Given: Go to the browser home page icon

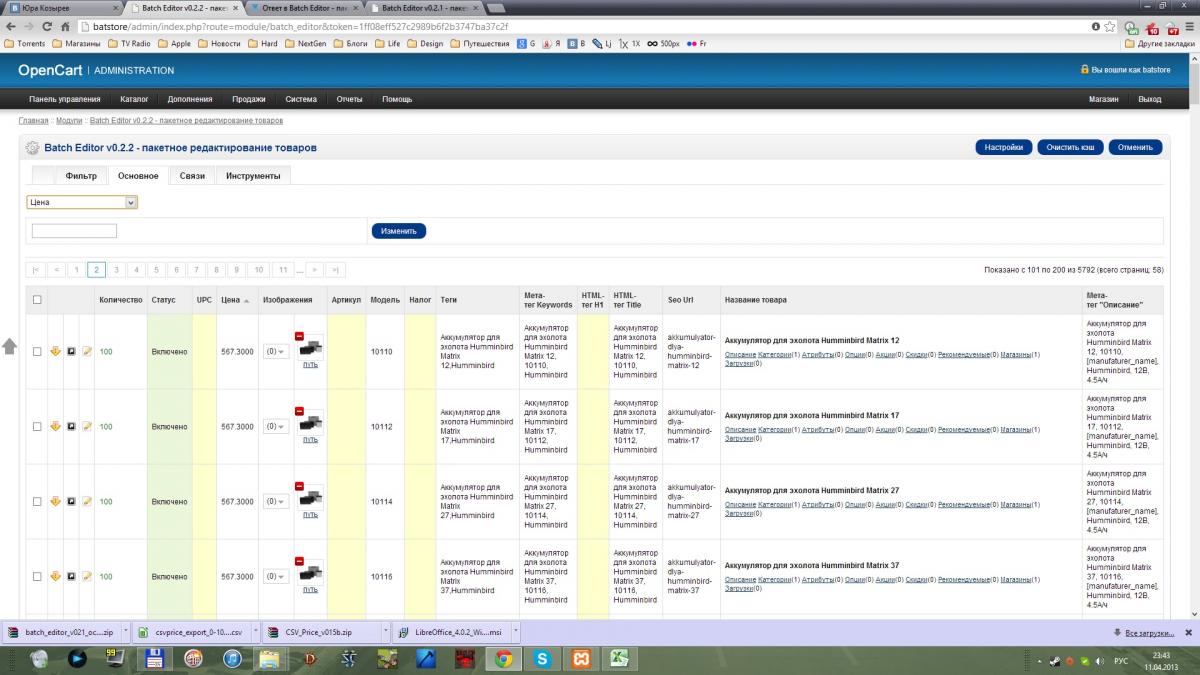Looking at the screenshot, I should tap(65, 26).
